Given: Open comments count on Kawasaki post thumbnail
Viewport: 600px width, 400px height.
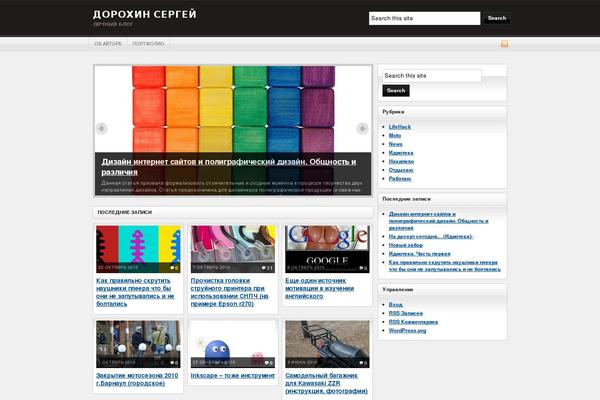Looking at the screenshot, I should coord(364,362).
